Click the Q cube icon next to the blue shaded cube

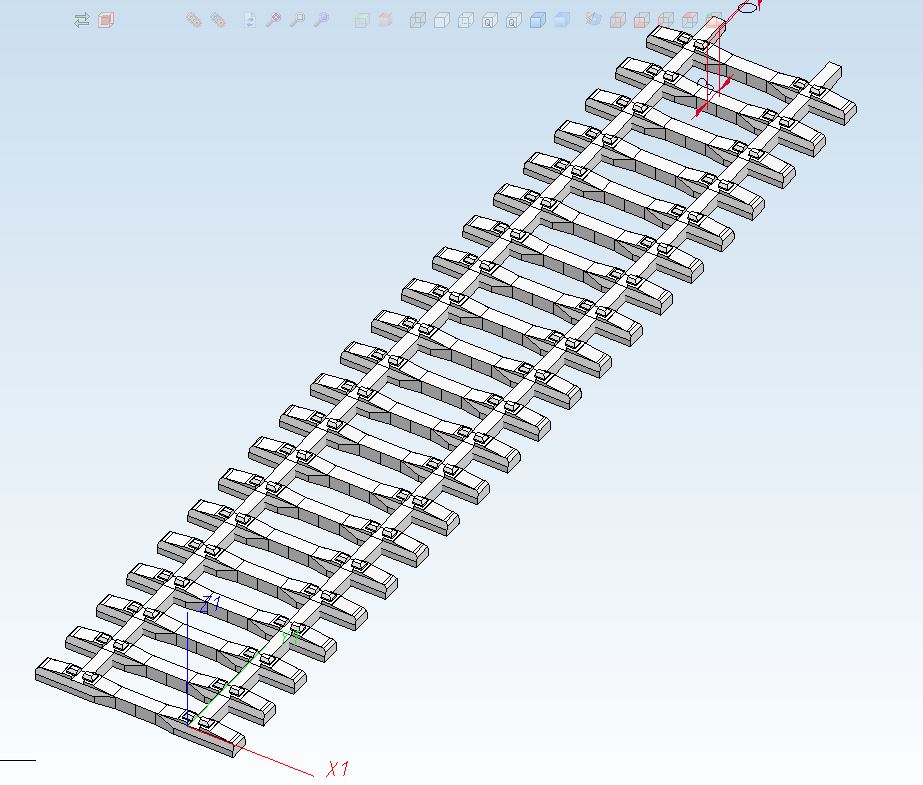(x=514, y=21)
